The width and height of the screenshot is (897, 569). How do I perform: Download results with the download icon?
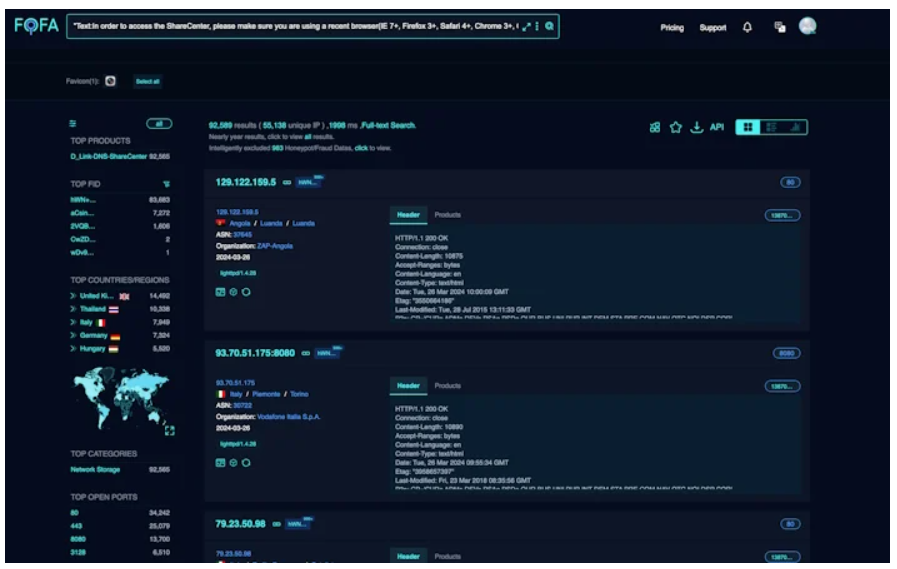click(x=696, y=127)
